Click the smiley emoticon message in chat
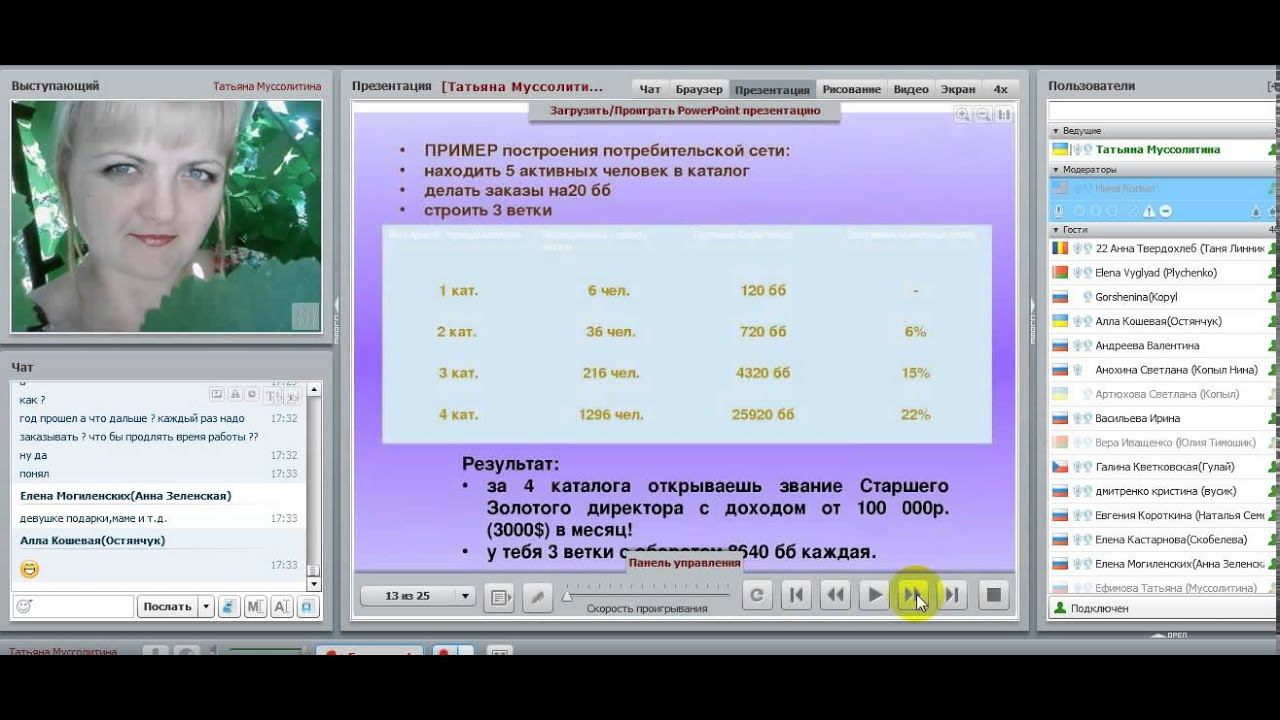The height and width of the screenshot is (720, 1280). 30,570
